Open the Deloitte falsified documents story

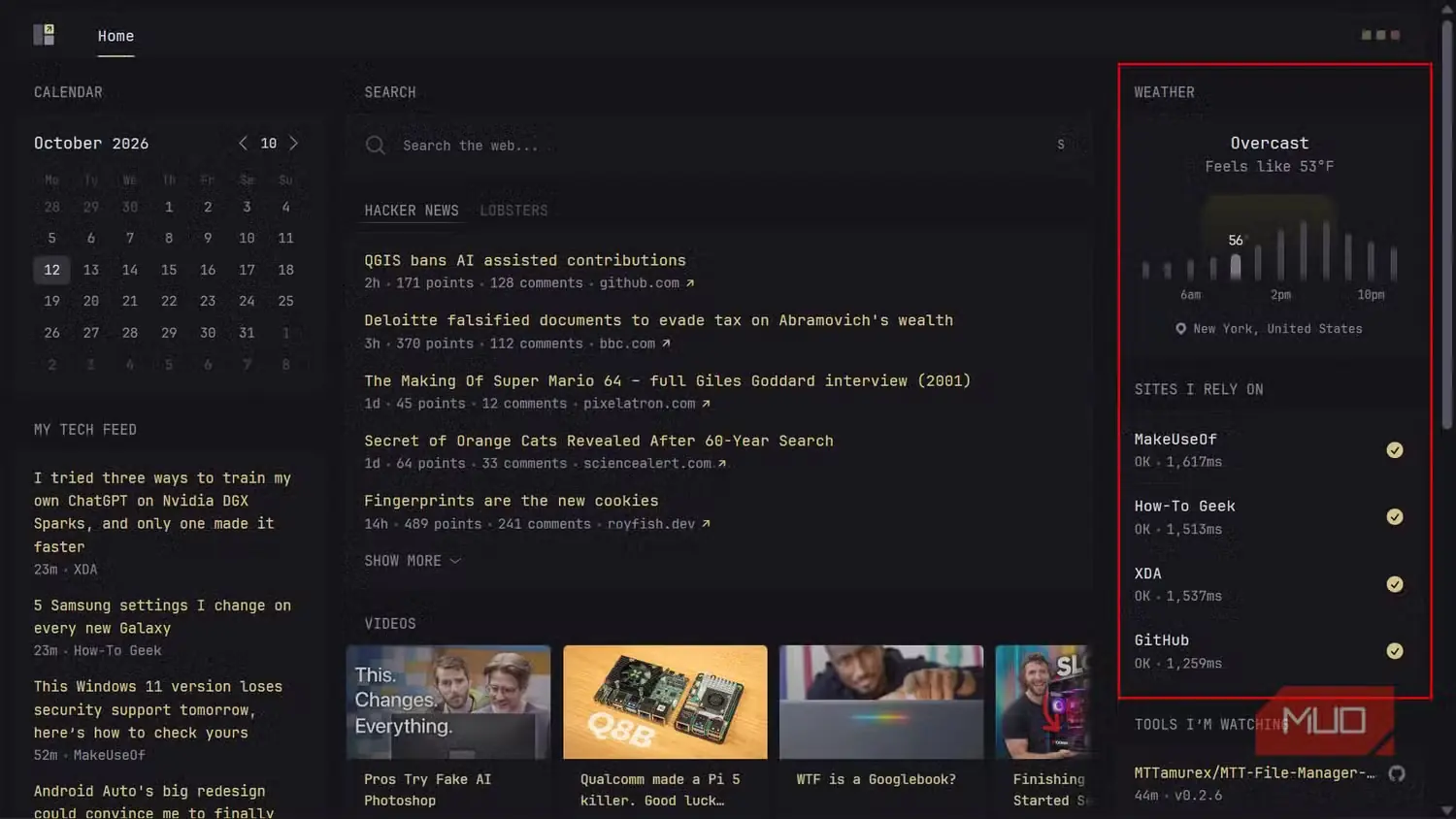coord(658,320)
